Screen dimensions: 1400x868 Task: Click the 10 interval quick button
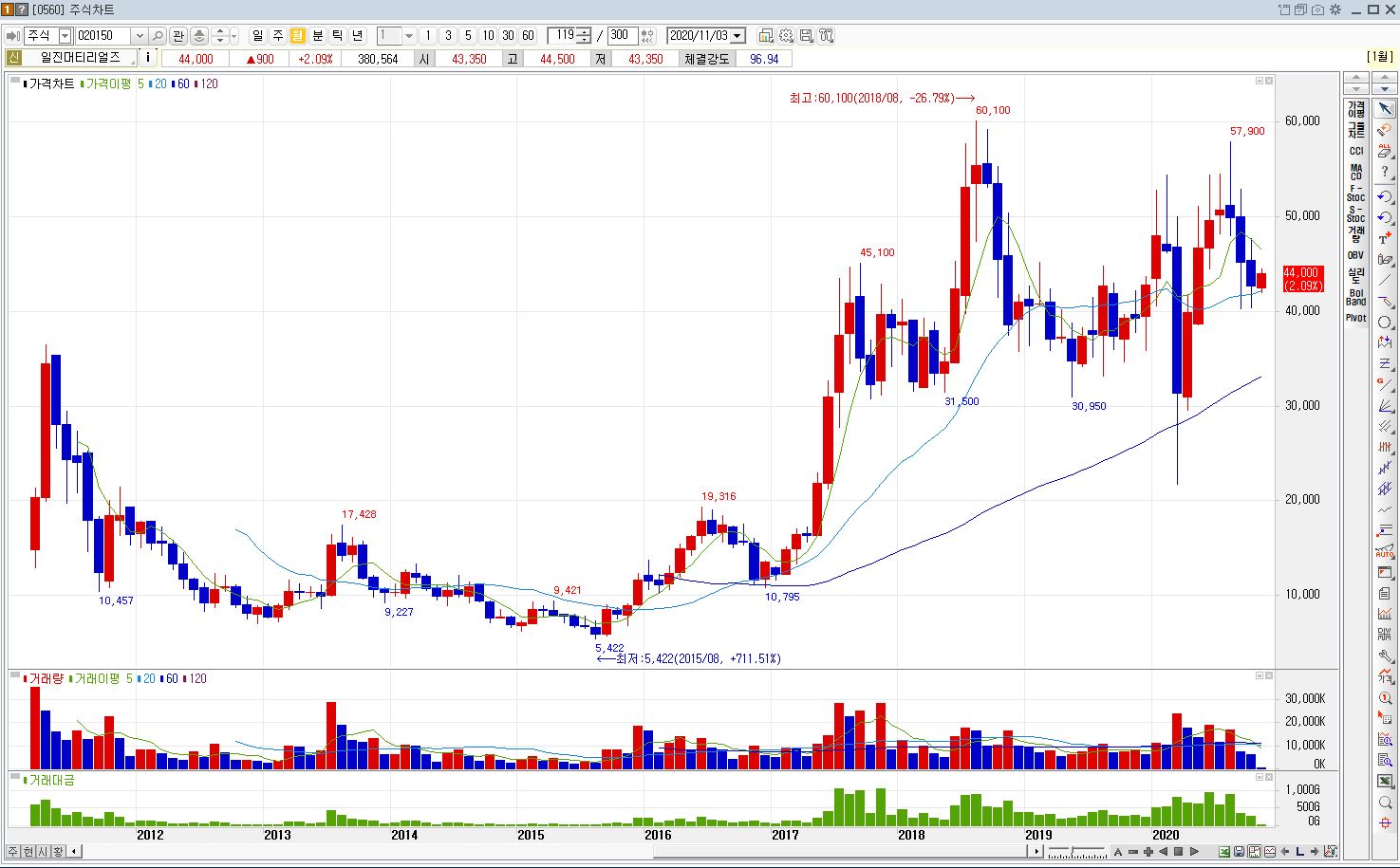(488, 35)
